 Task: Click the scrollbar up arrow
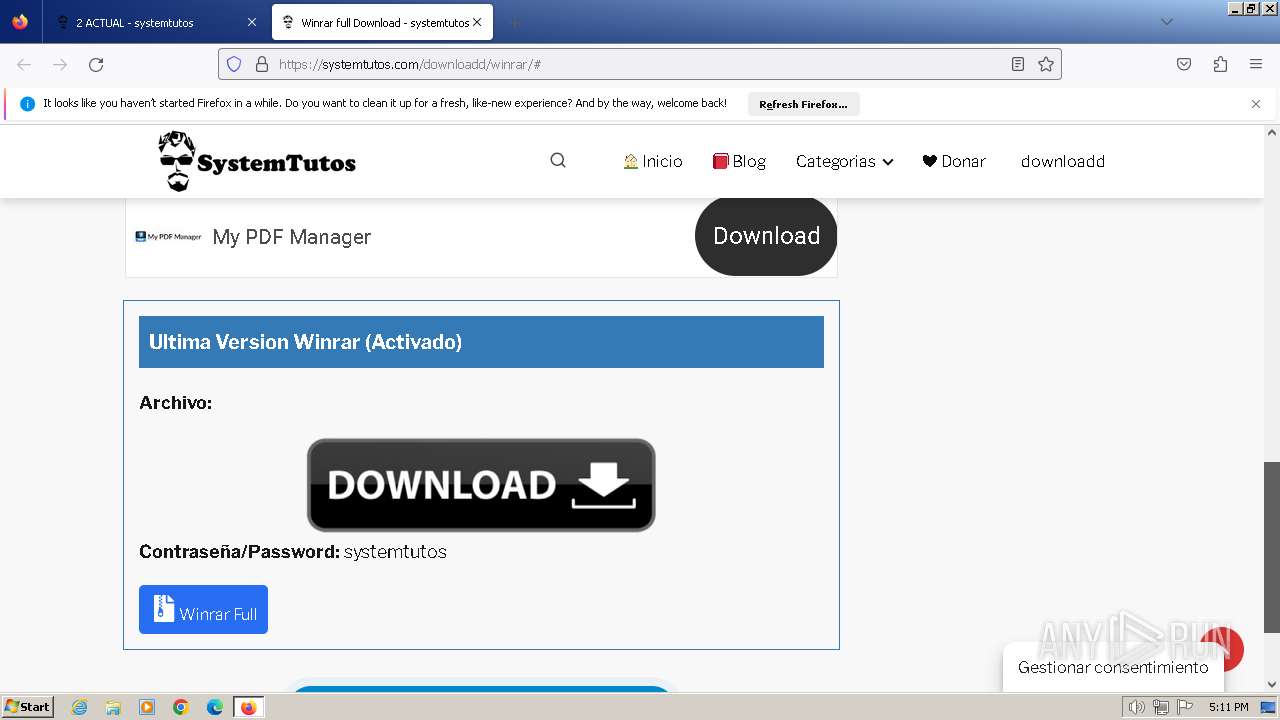[1272, 132]
